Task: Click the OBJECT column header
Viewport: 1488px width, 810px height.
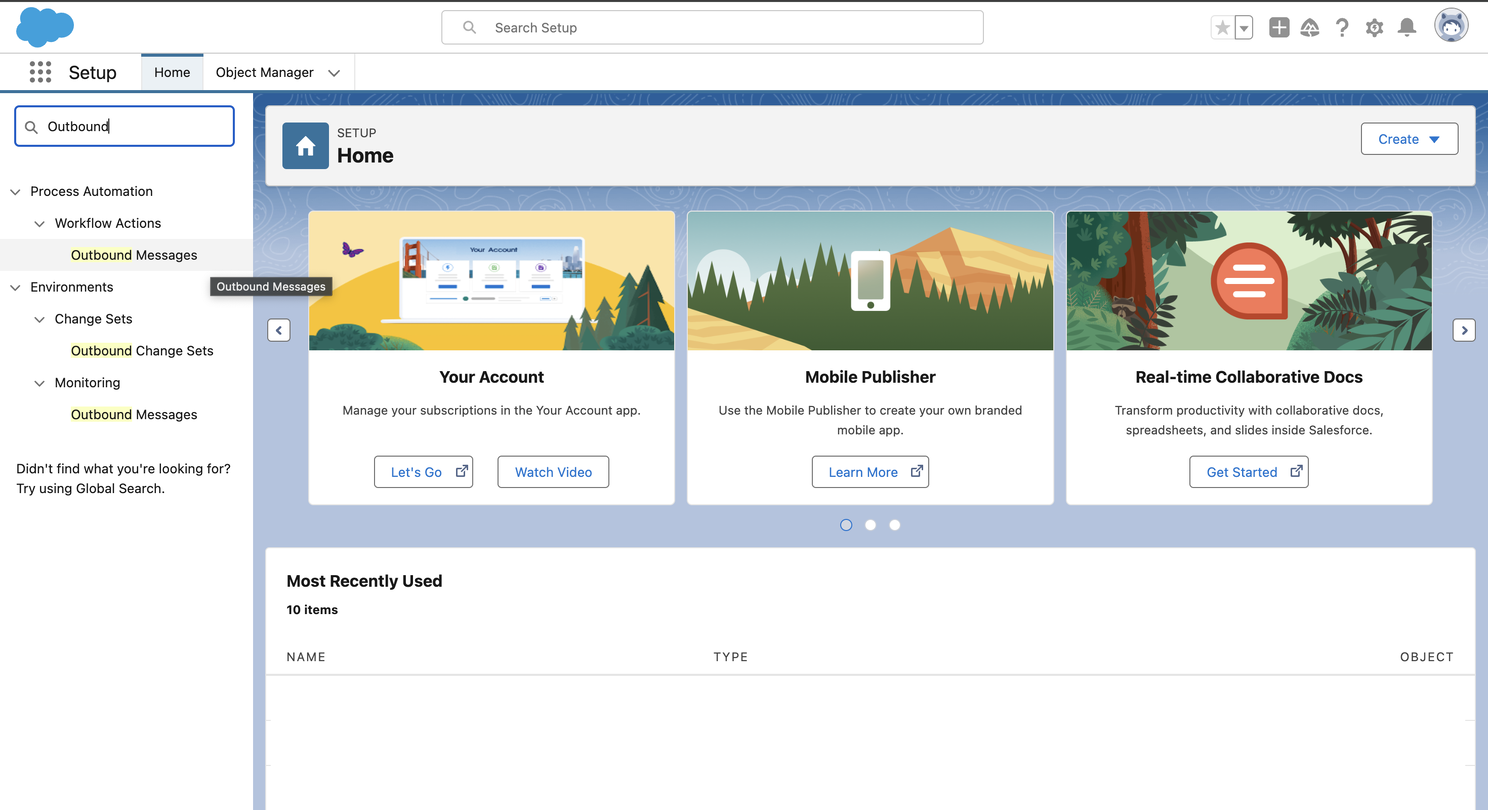Action: (1427, 657)
